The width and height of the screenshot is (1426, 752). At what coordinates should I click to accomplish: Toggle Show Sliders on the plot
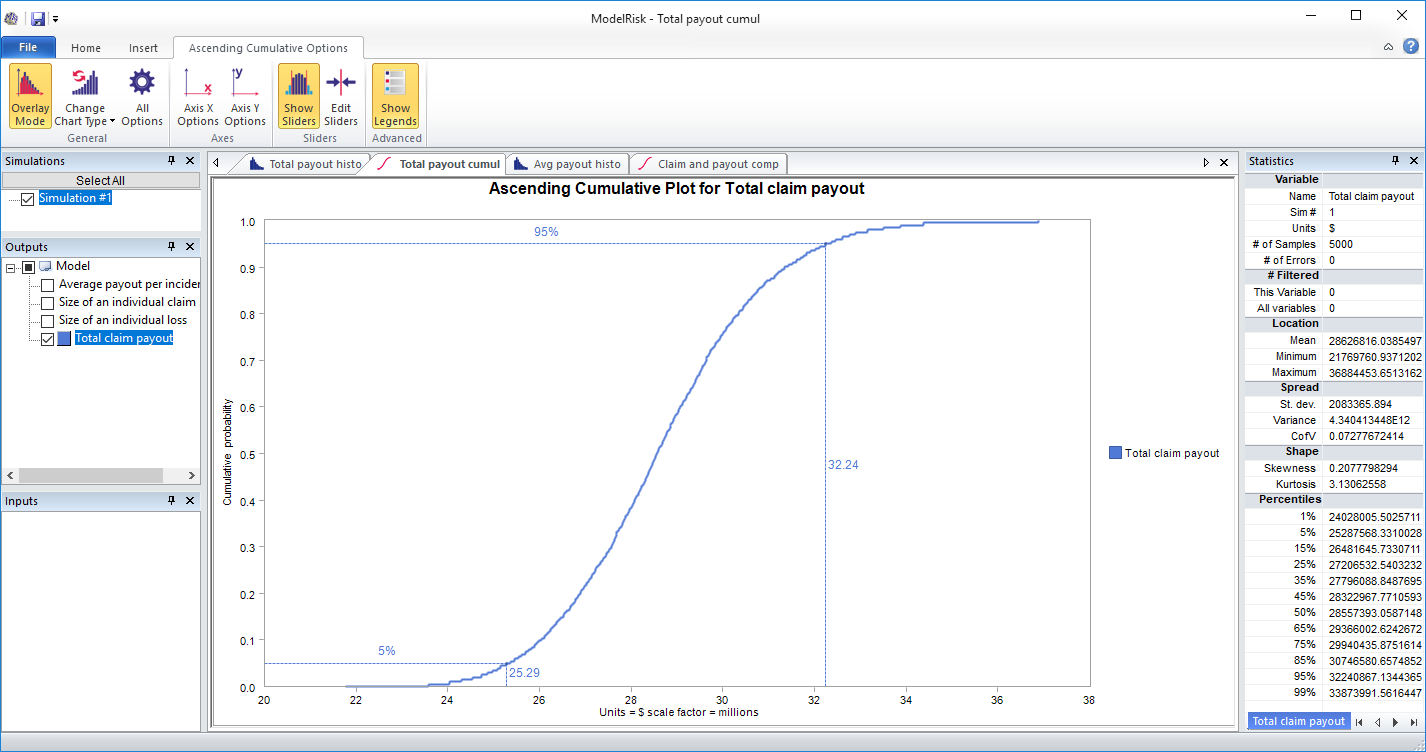[298, 95]
